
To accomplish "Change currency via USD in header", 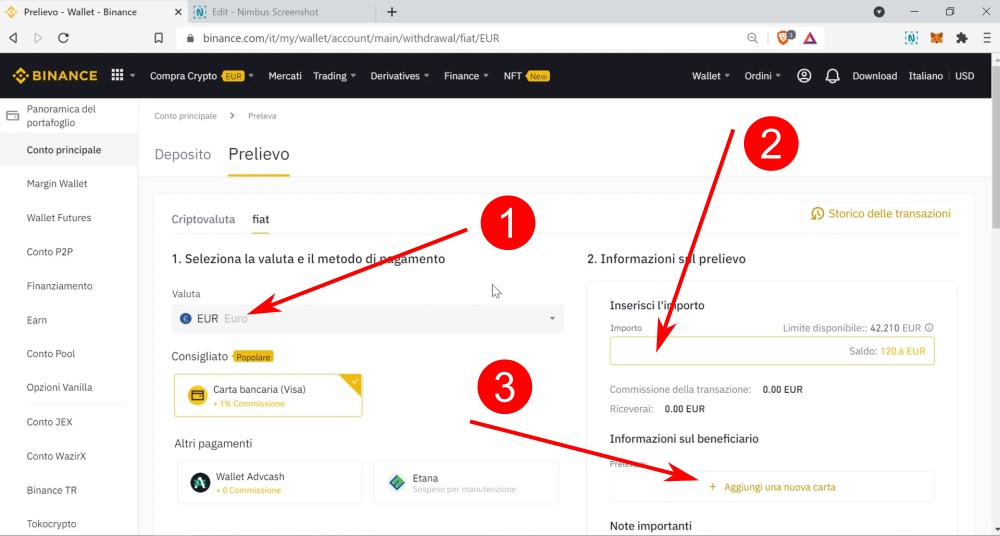I will point(965,76).
